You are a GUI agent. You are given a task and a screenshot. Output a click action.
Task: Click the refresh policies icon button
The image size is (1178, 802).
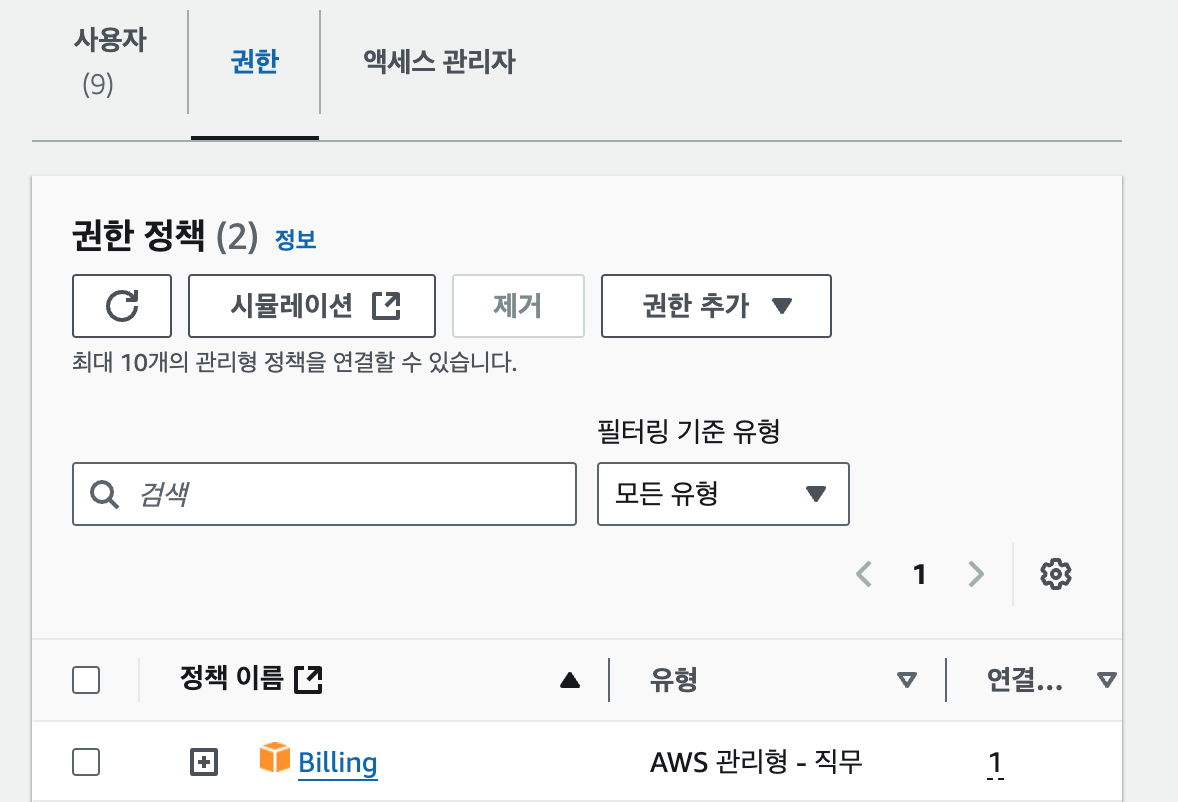[122, 306]
